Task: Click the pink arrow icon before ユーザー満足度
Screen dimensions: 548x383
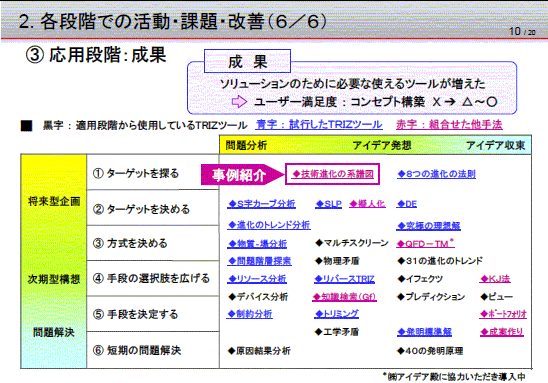Action: [x=239, y=102]
